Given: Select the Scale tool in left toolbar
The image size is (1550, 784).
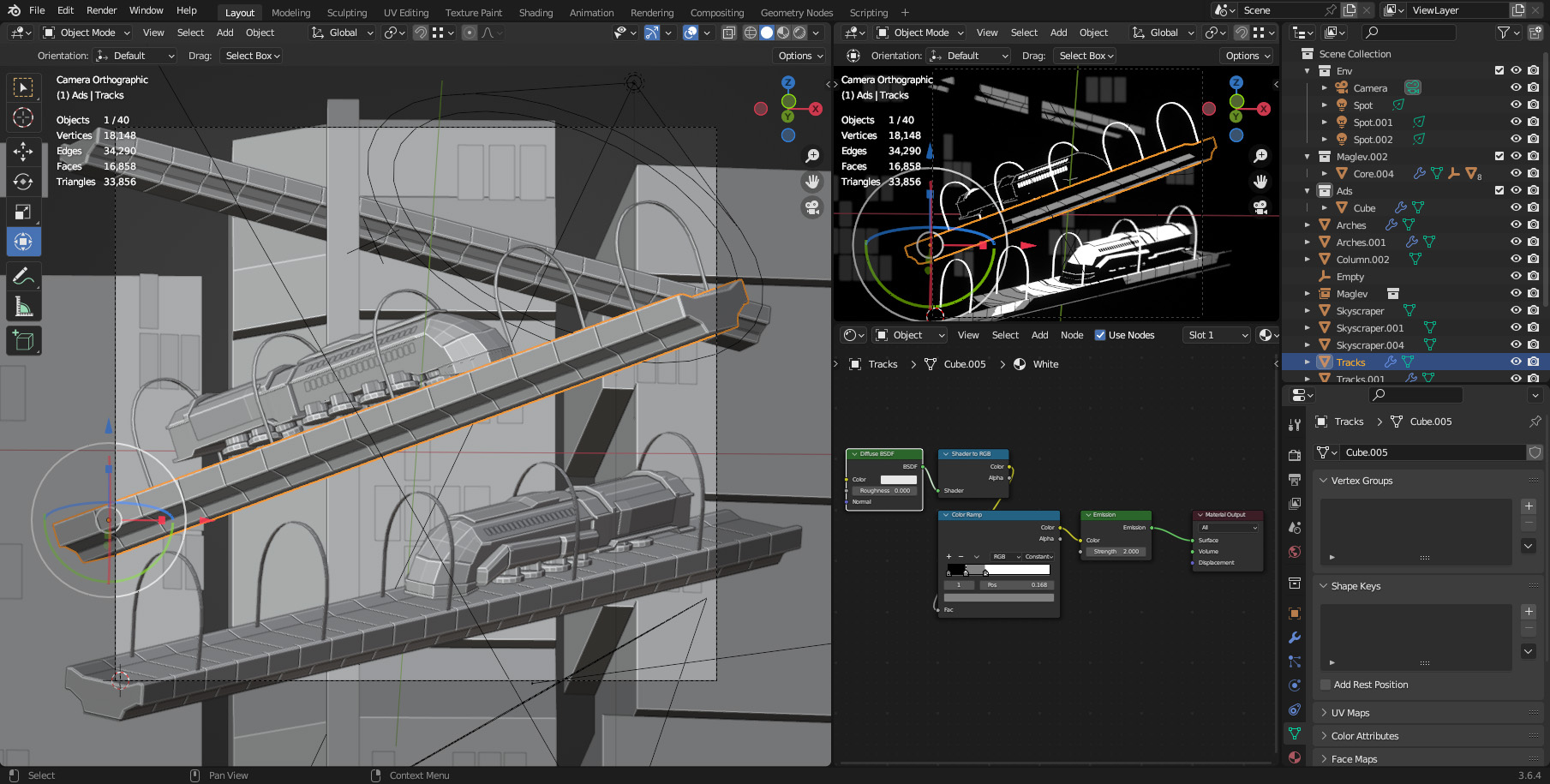Looking at the screenshot, I should 23,212.
